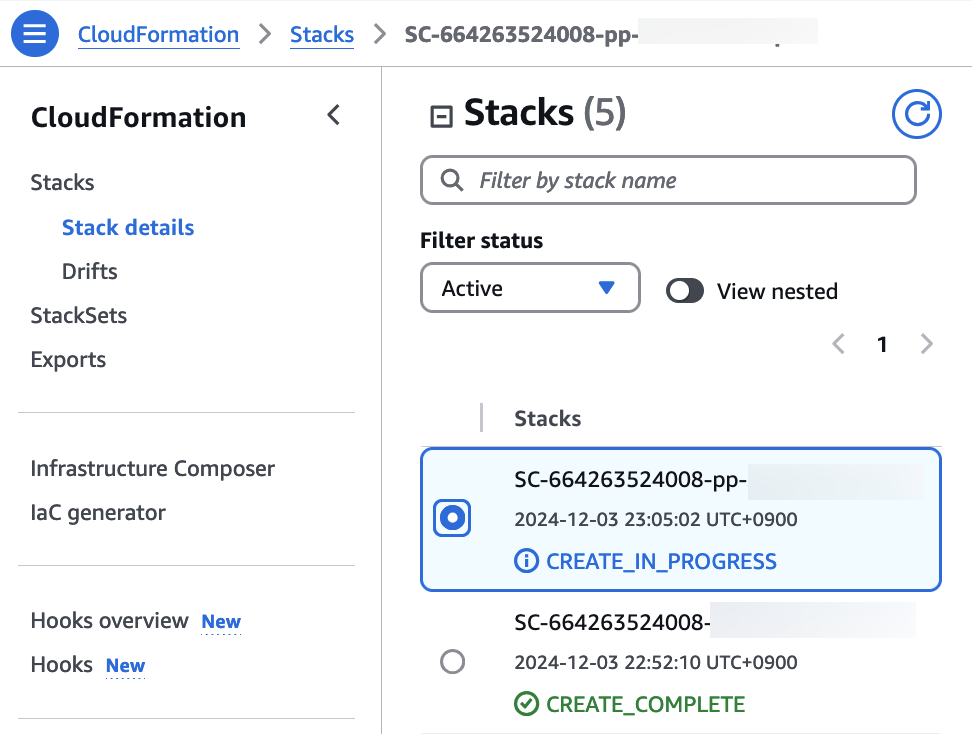Click the CREATE_COMPLETE status text
Viewport: 972px width, 734px height.
[x=645, y=704]
